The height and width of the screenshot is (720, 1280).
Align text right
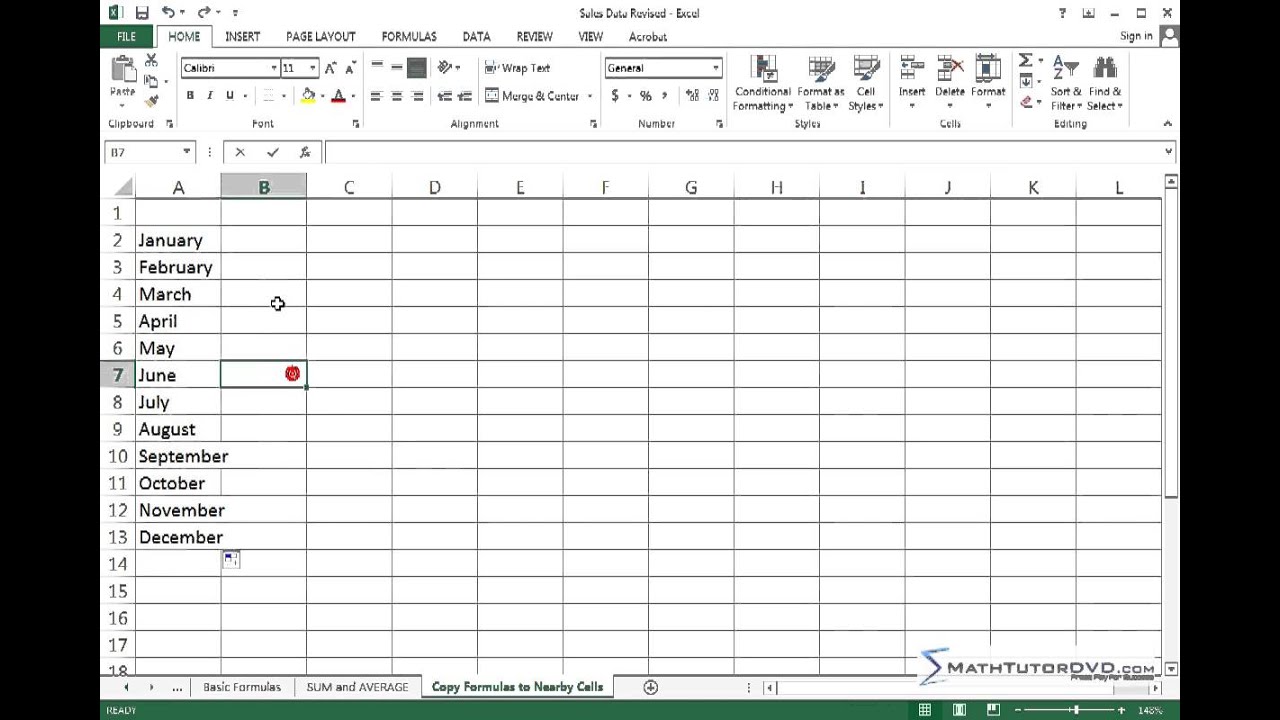(417, 96)
